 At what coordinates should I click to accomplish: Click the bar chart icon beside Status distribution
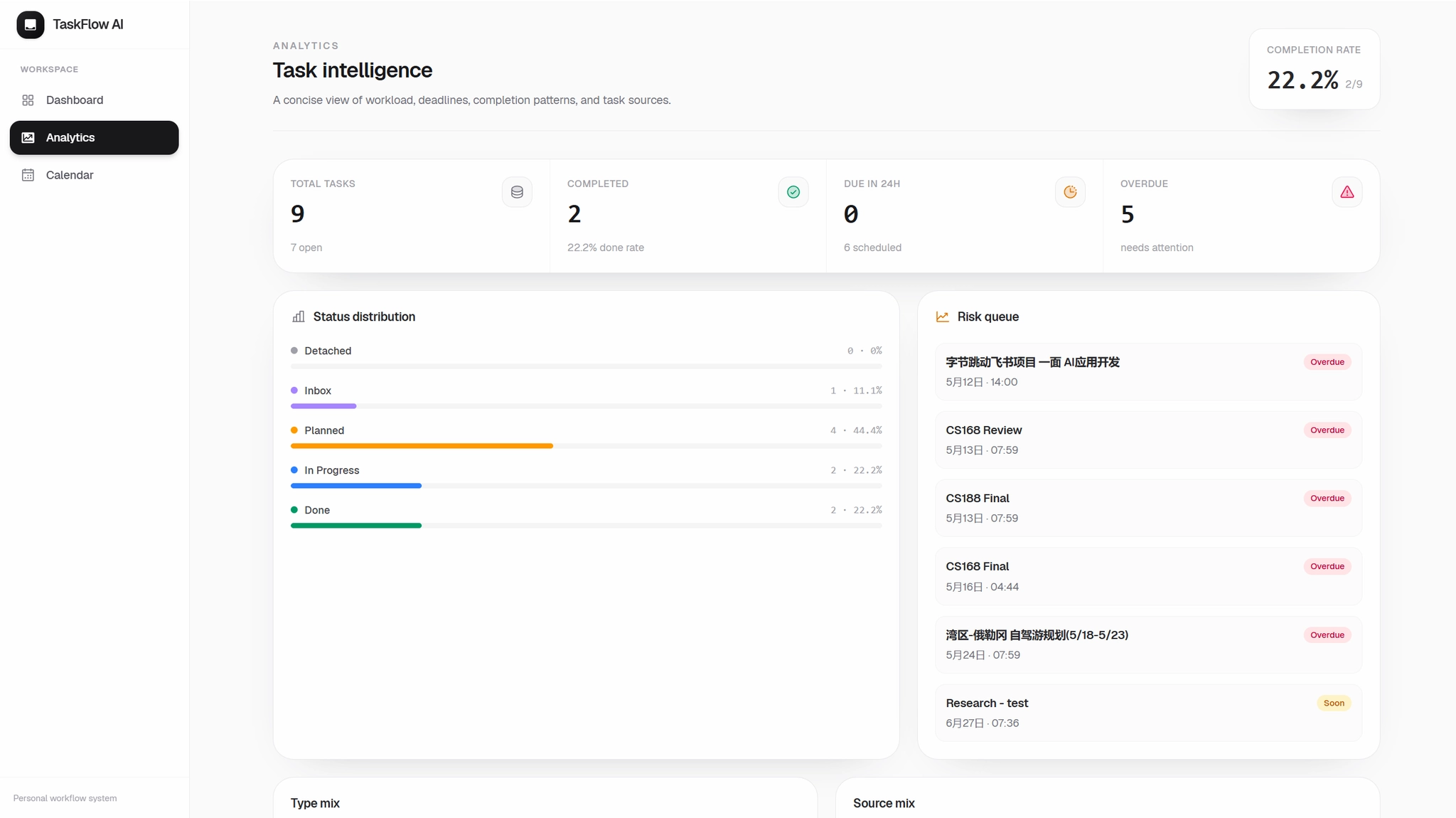[299, 317]
